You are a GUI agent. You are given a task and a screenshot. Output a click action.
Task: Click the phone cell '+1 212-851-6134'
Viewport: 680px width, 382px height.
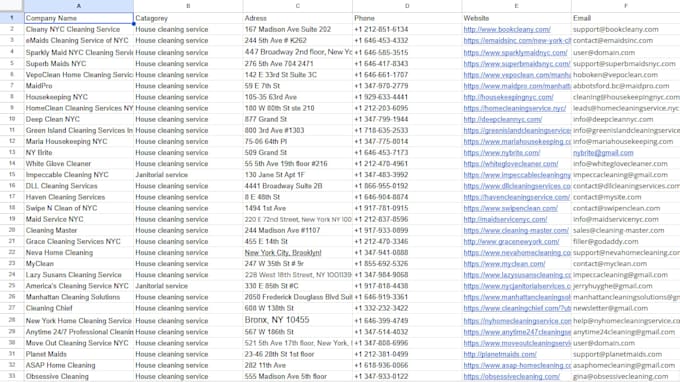click(x=407, y=29)
